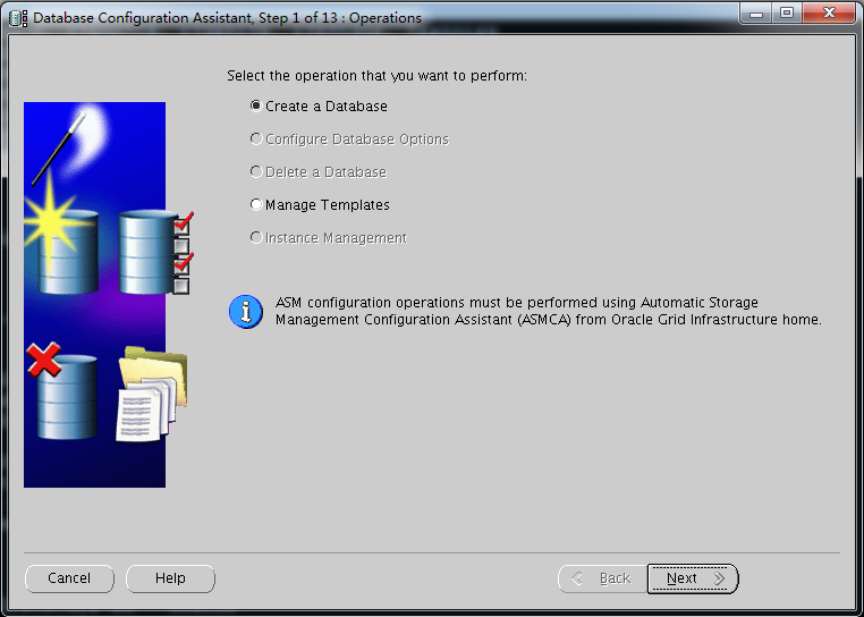This screenshot has width=864, height=617.
Task: Click the database cylinder with red checkmarks
Action: coord(155,252)
